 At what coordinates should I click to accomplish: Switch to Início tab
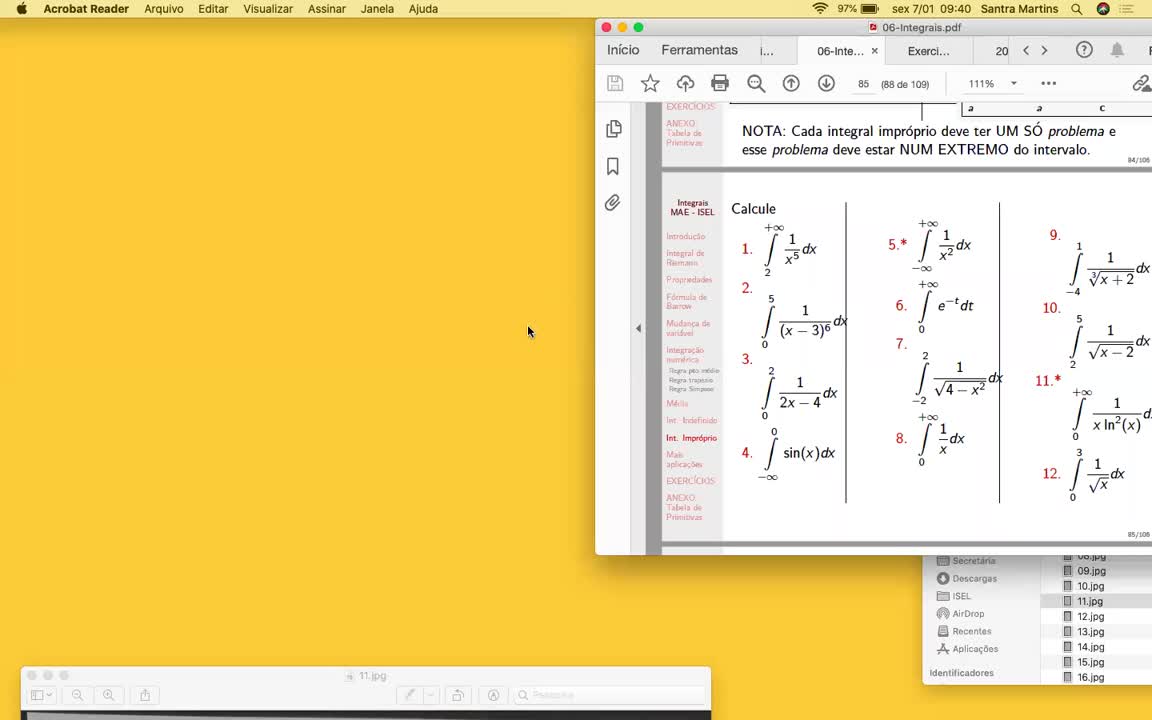tap(623, 50)
